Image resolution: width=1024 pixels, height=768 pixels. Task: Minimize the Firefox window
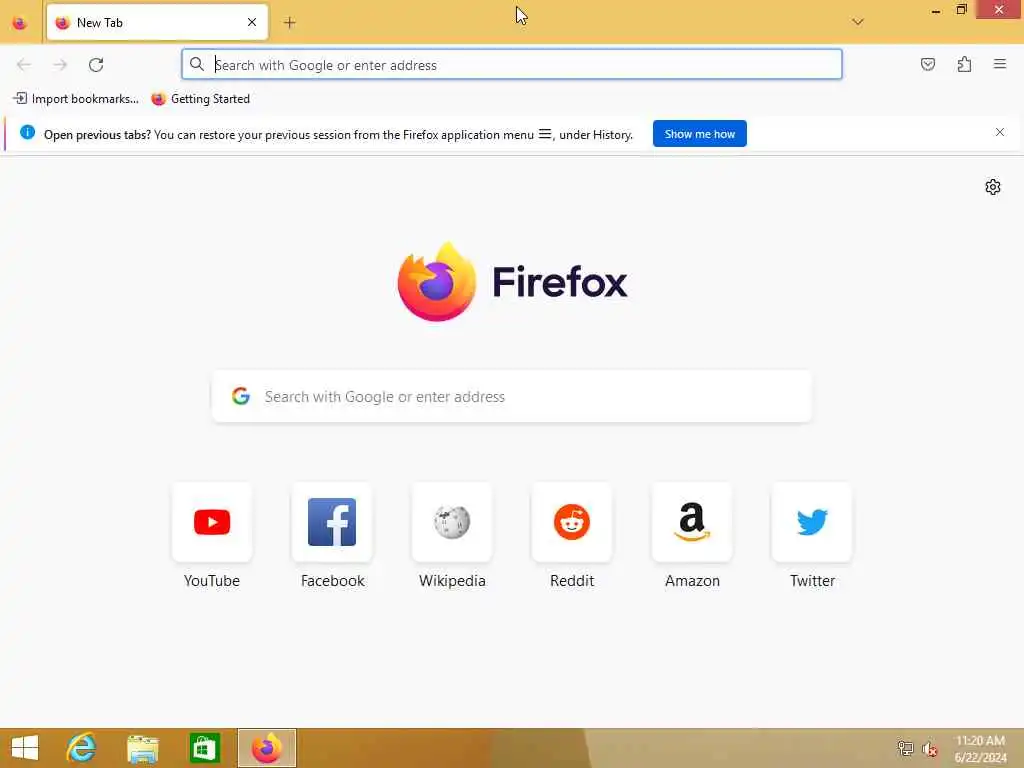point(936,10)
